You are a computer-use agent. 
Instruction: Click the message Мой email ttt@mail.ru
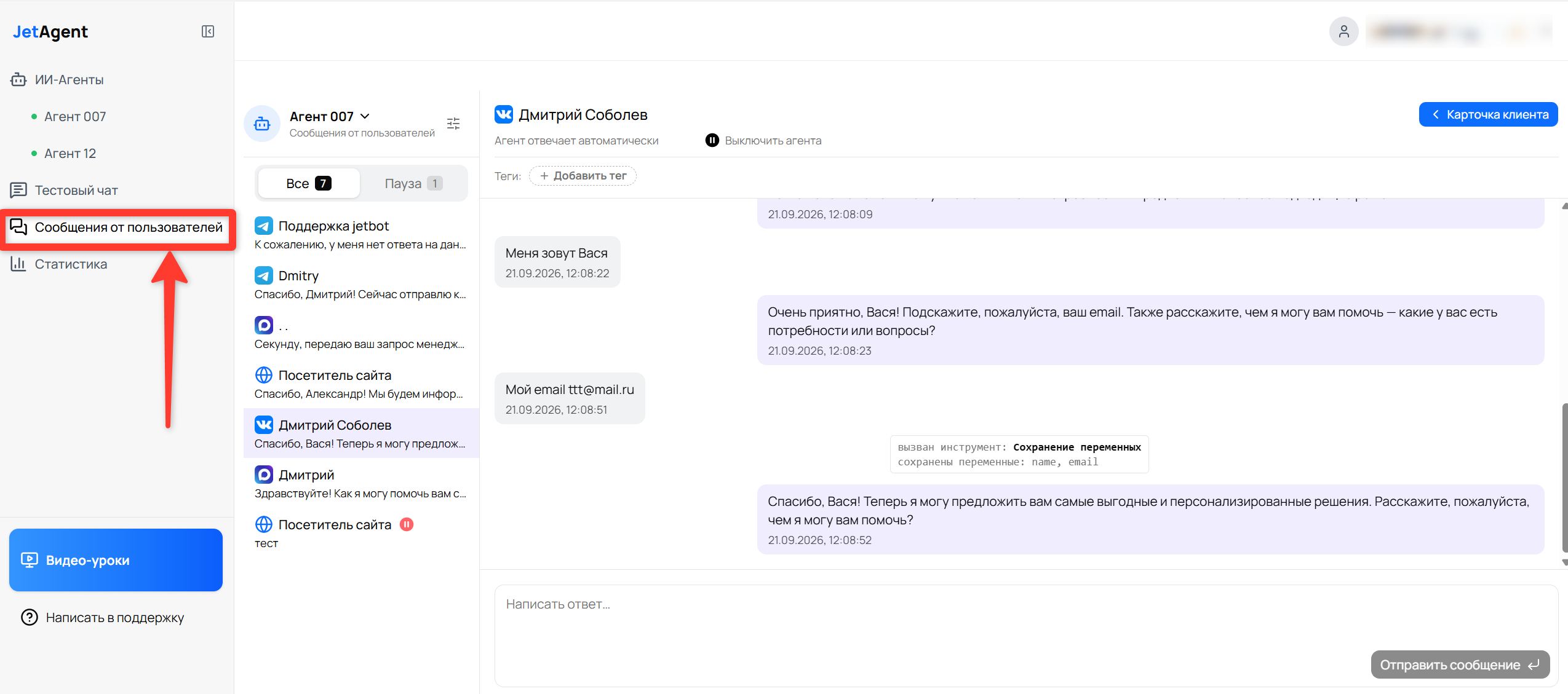coord(570,398)
